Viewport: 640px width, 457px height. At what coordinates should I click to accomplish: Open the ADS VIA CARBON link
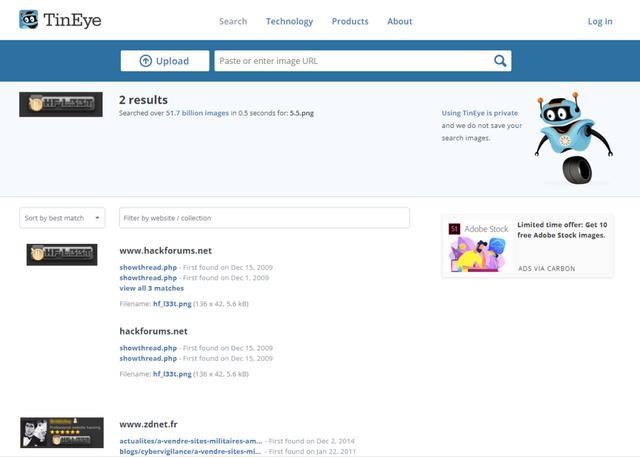pos(546,268)
